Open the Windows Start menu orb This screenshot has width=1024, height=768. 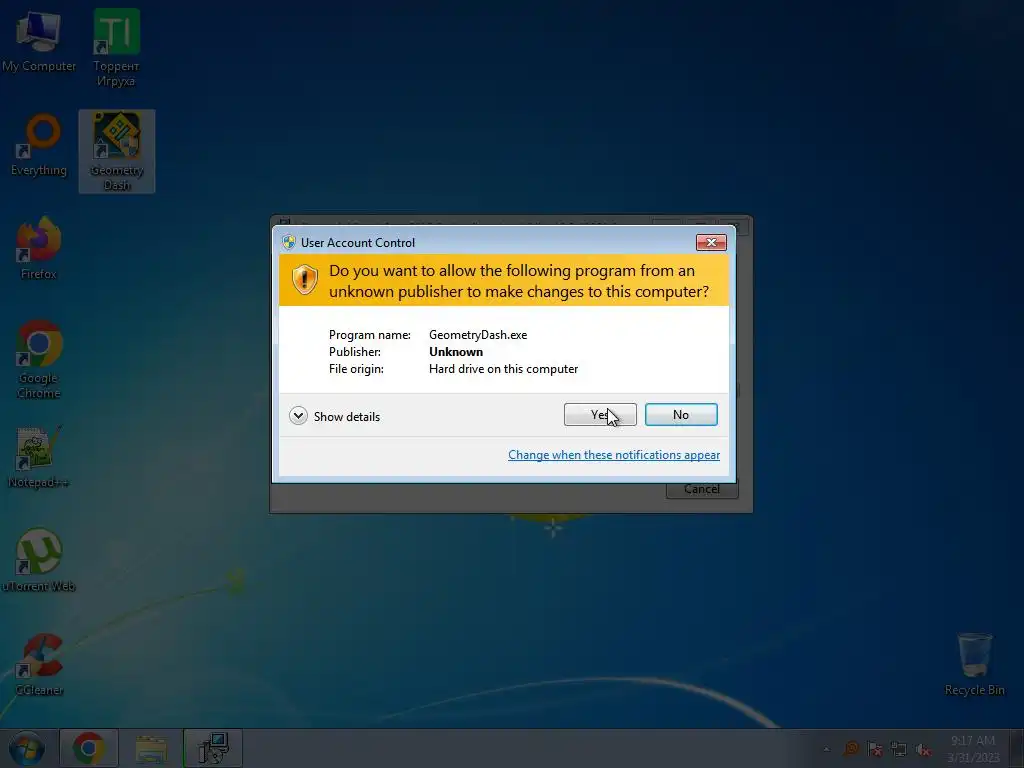27,748
